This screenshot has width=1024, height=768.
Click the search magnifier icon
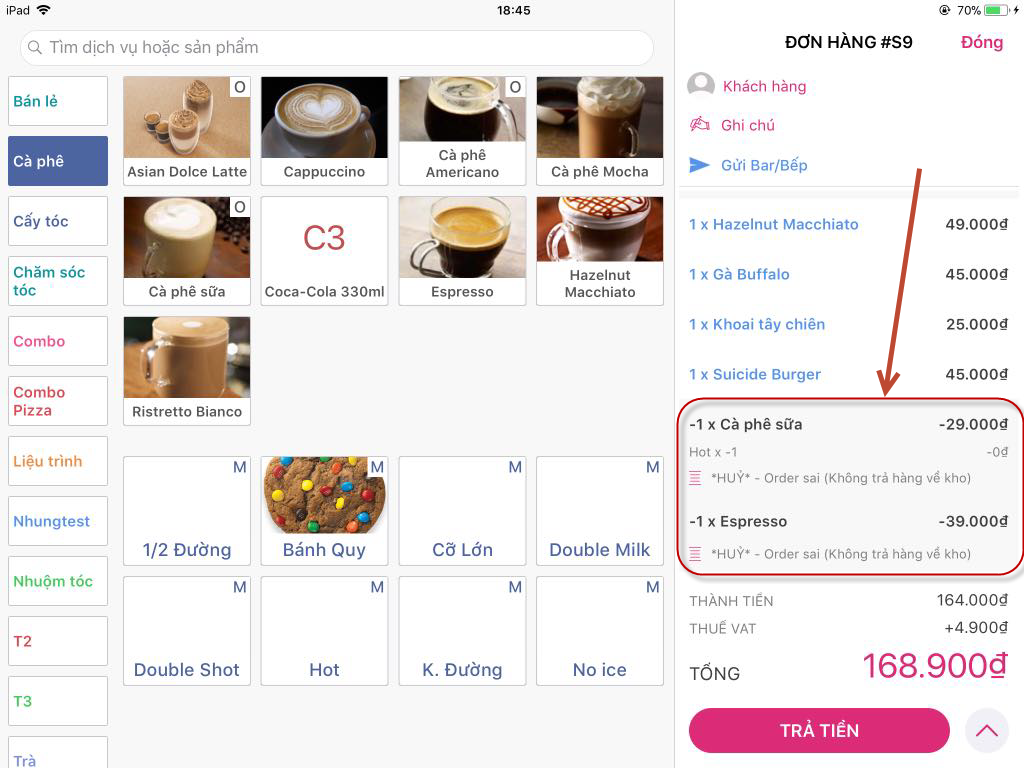click(35, 48)
